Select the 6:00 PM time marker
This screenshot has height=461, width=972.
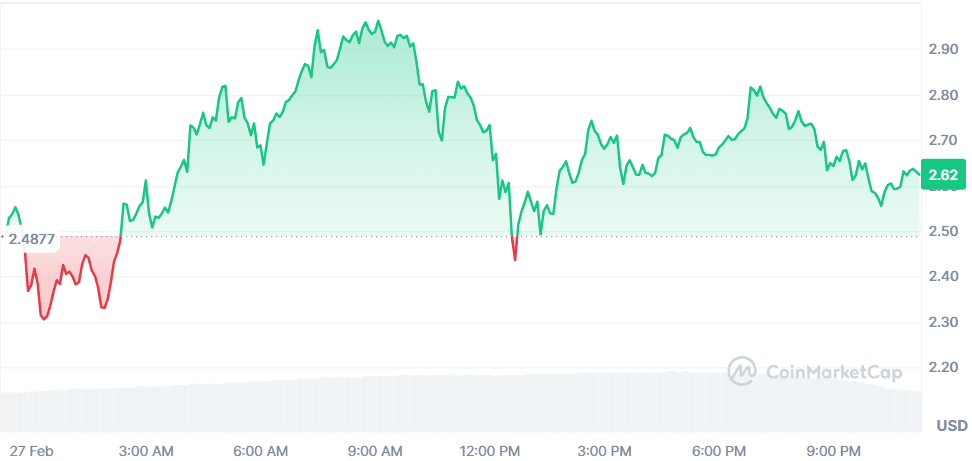[x=720, y=449]
